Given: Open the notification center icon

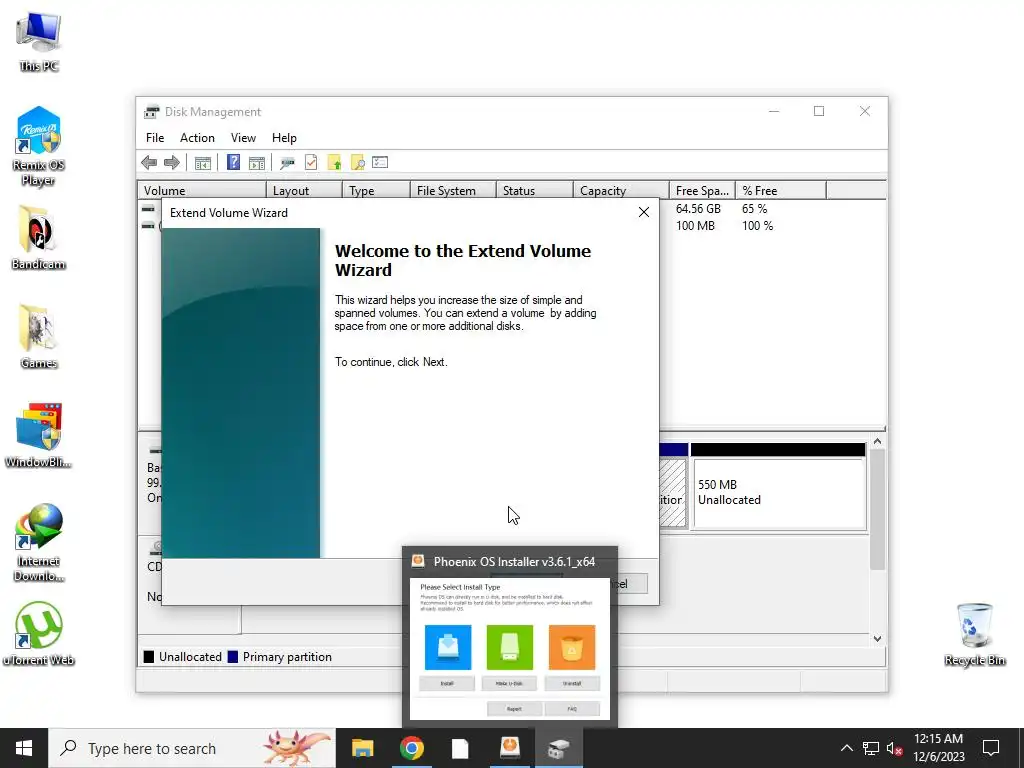Looking at the screenshot, I should coord(991,748).
